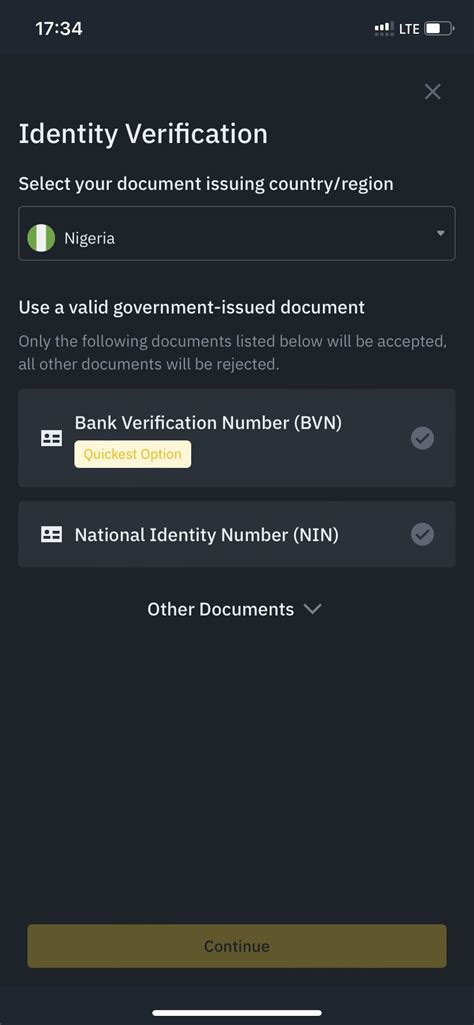Expand Other Documents chevron
The image size is (474, 1025).
pos(313,609)
